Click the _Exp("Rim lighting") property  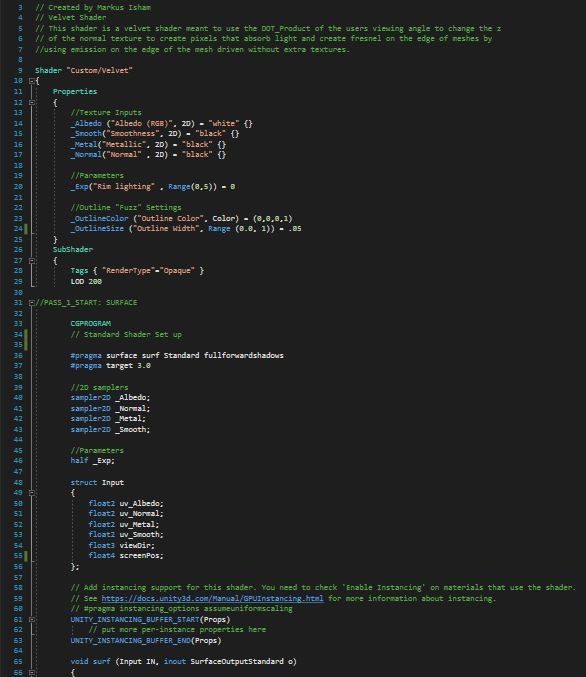153,187
